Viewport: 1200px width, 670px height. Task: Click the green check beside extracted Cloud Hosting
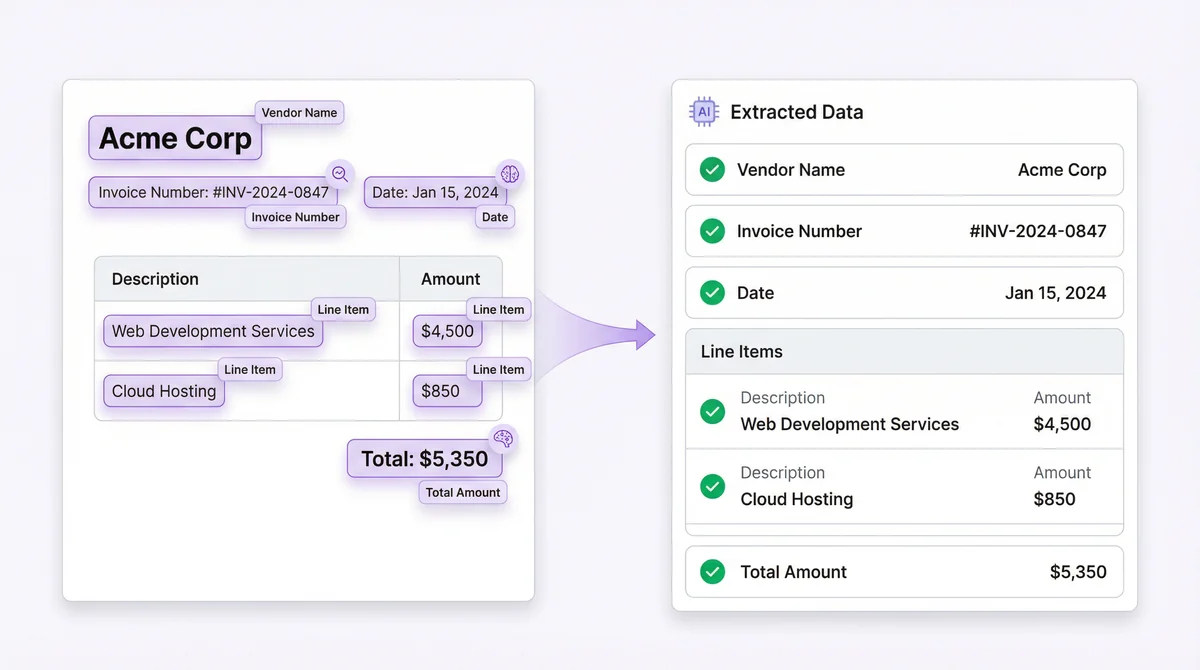point(712,486)
